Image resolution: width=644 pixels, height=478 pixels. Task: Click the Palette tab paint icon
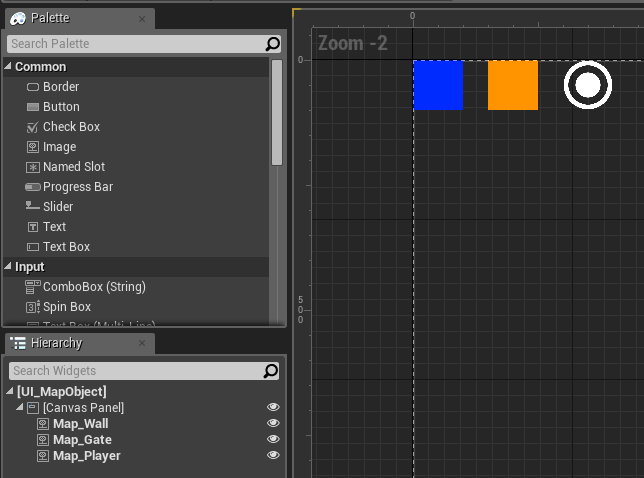(x=18, y=18)
